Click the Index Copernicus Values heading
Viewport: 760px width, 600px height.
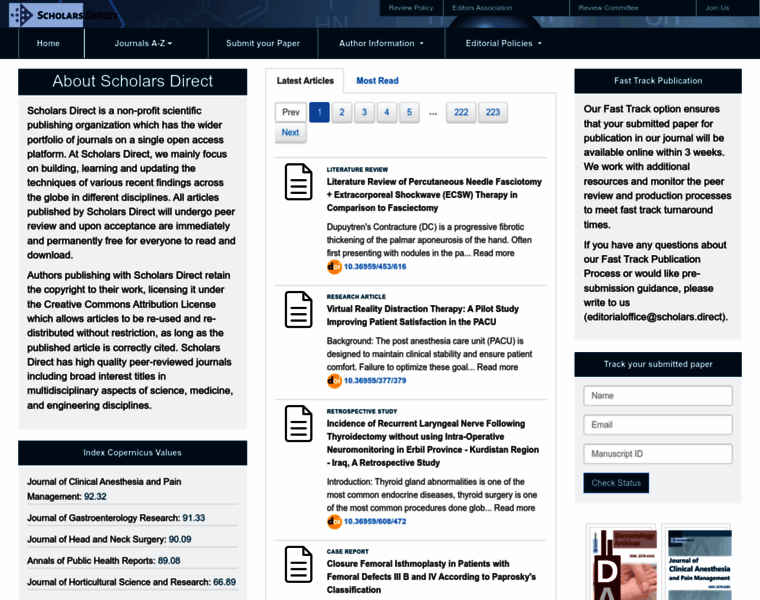coord(132,453)
